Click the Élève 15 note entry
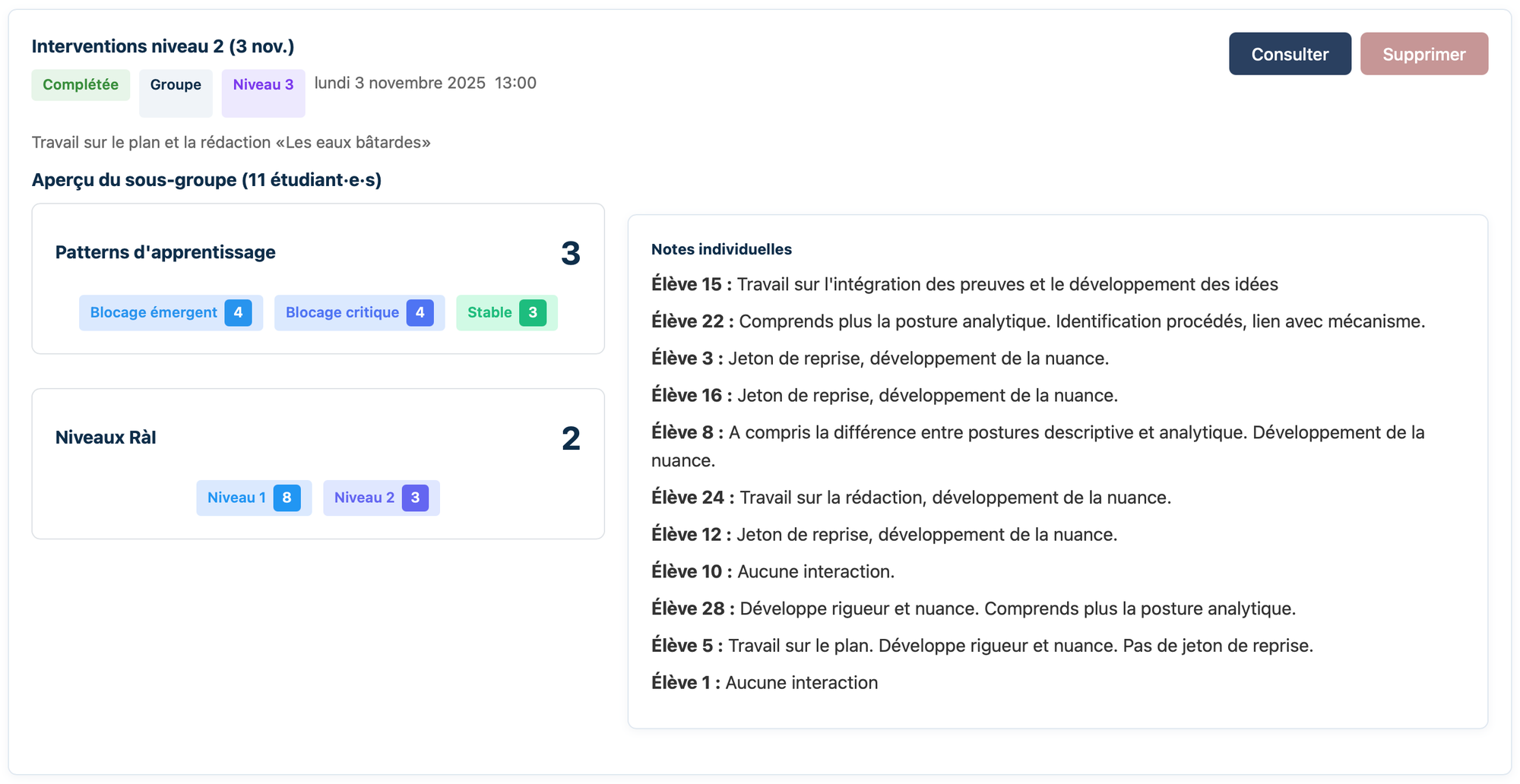The height and width of the screenshot is (784, 1520). coord(964,284)
